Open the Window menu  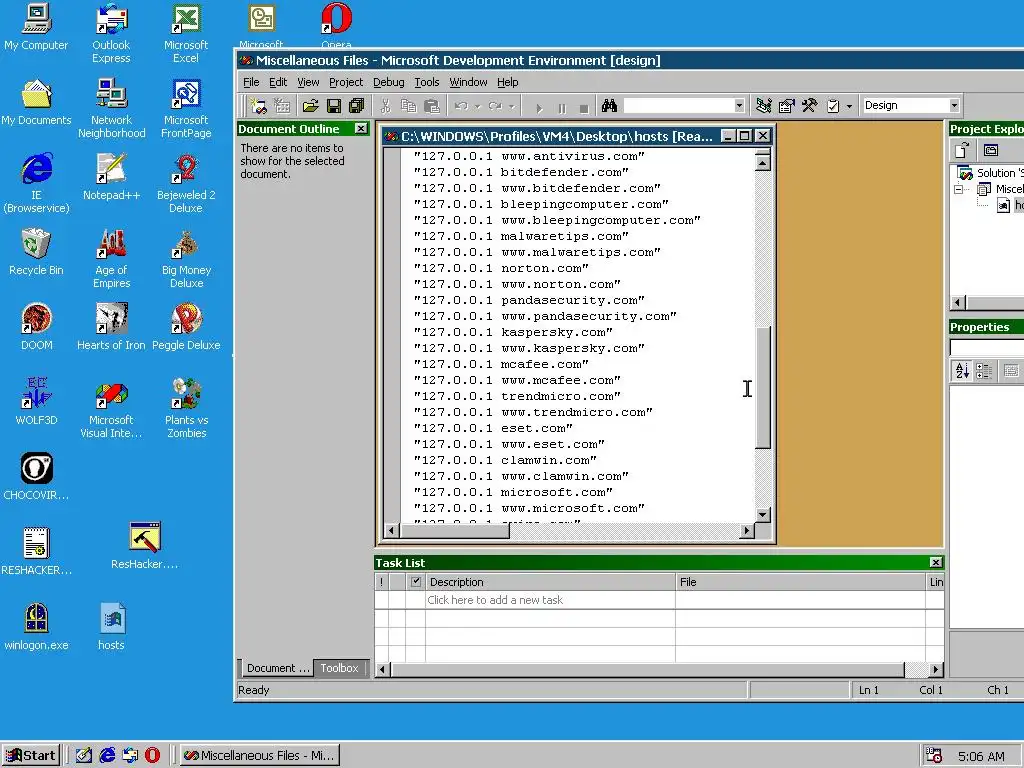[x=468, y=82]
